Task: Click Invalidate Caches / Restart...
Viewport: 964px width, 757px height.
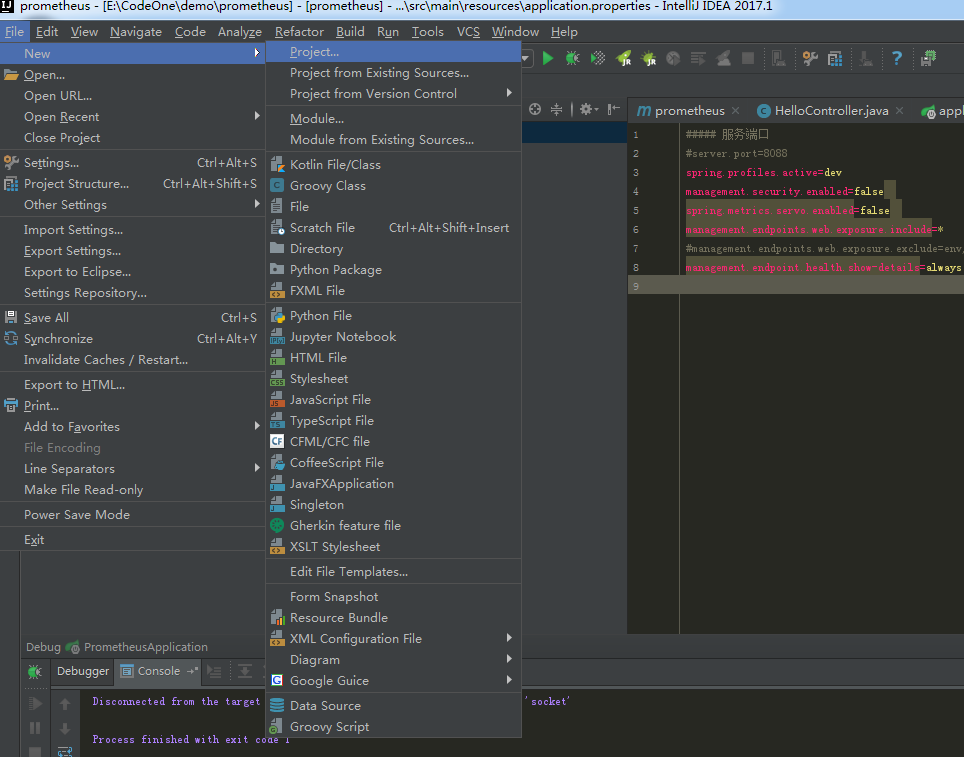Action: coord(133,360)
